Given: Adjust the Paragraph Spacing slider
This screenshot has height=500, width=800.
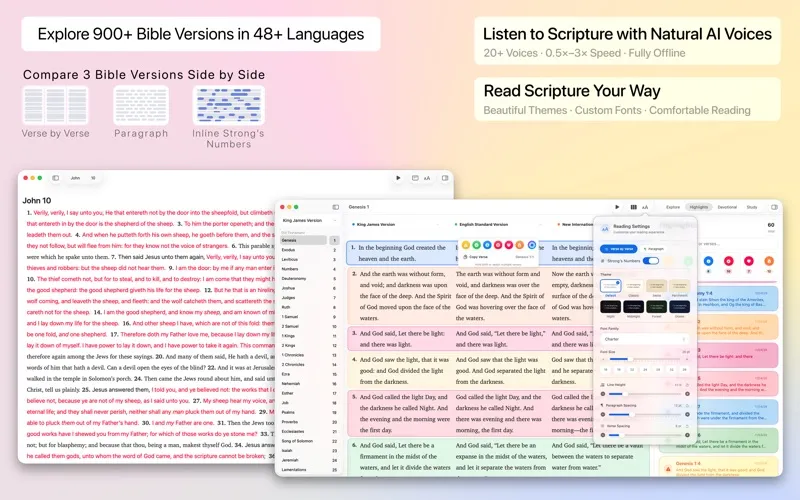Looking at the screenshot, I should 645,414.
